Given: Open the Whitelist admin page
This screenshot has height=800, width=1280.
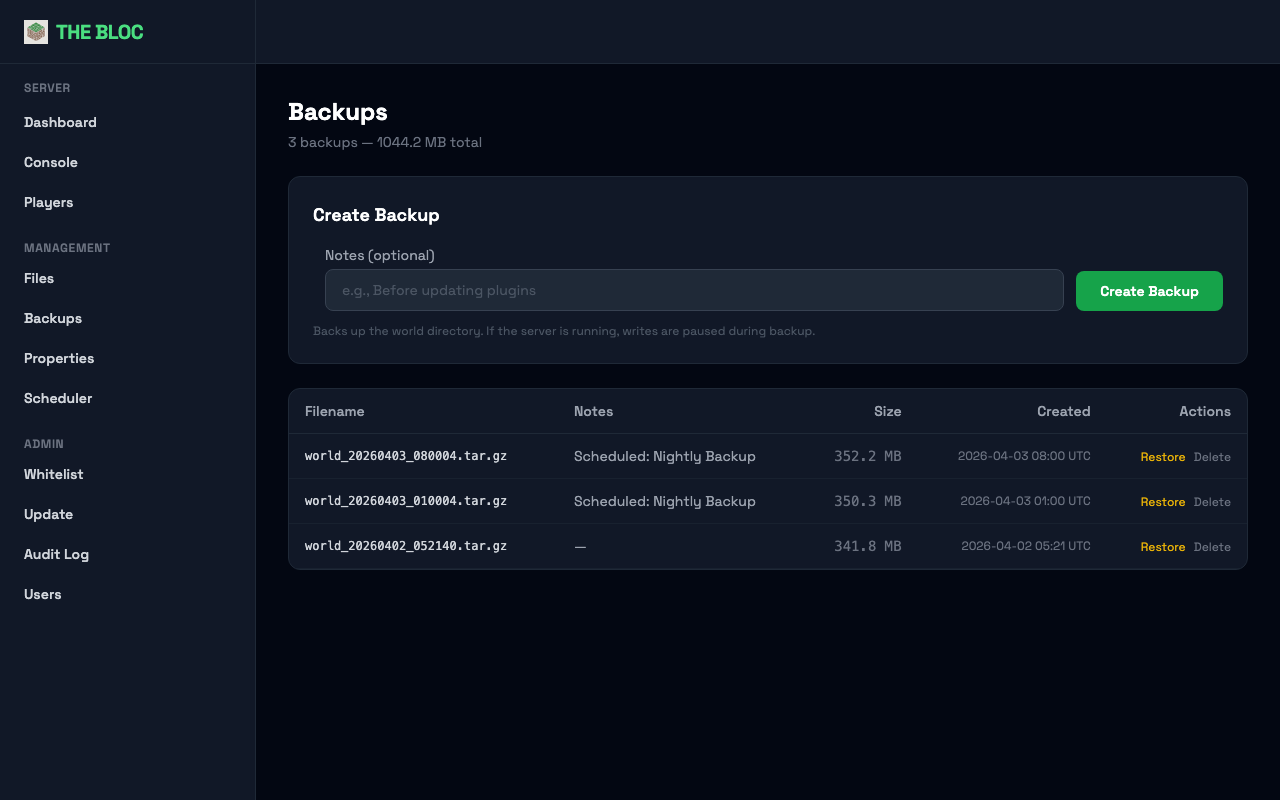Looking at the screenshot, I should click(x=53, y=474).
